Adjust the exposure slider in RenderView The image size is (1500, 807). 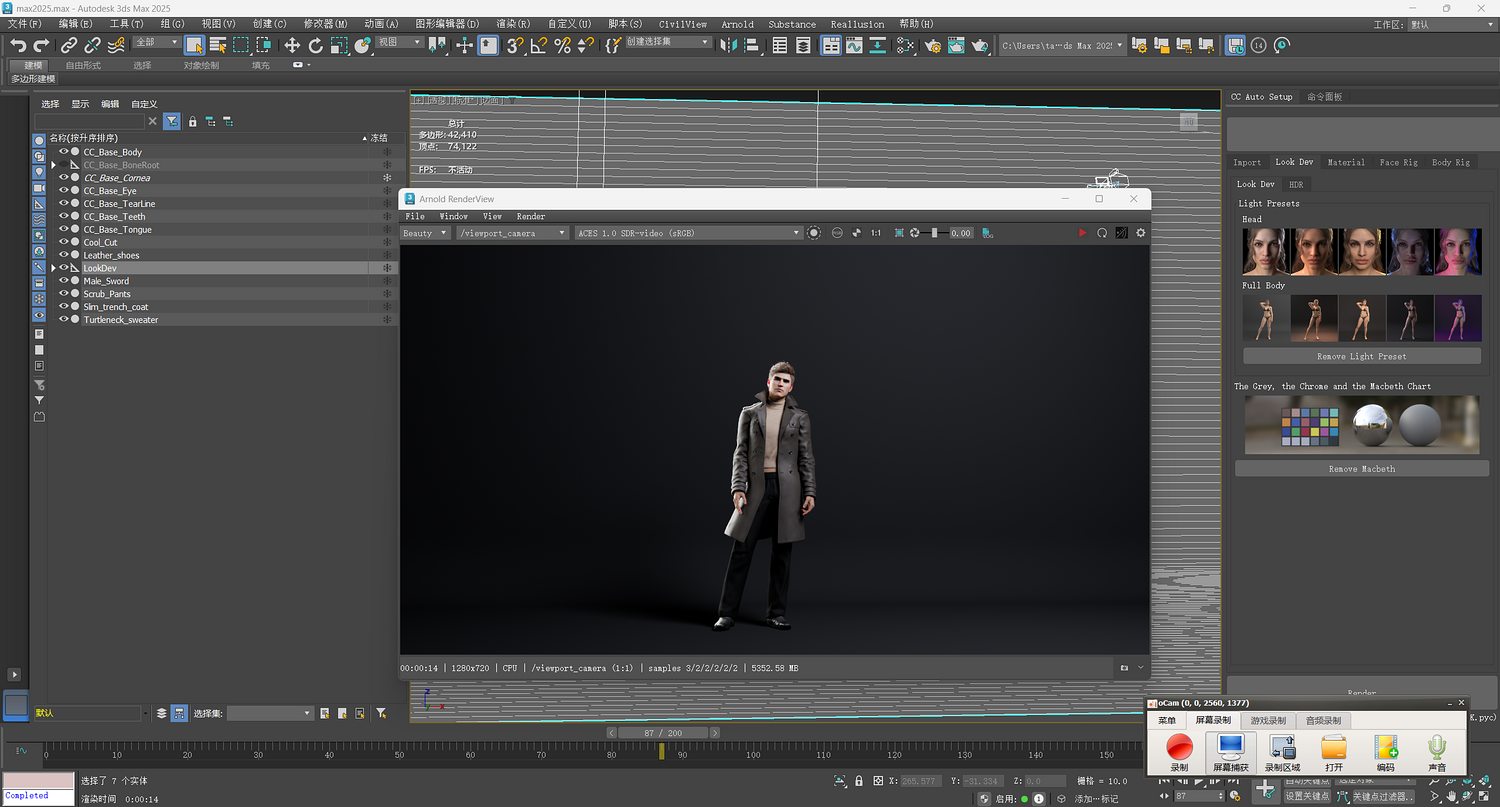point(934,233)
